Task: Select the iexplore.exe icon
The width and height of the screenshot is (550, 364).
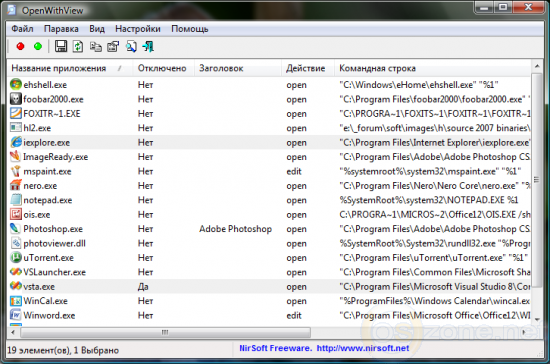Action: pos(15,142)
